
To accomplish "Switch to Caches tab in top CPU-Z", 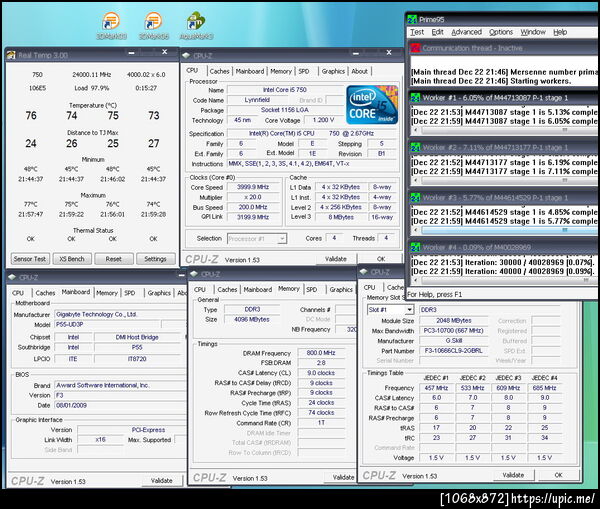I will coord(220,71).
